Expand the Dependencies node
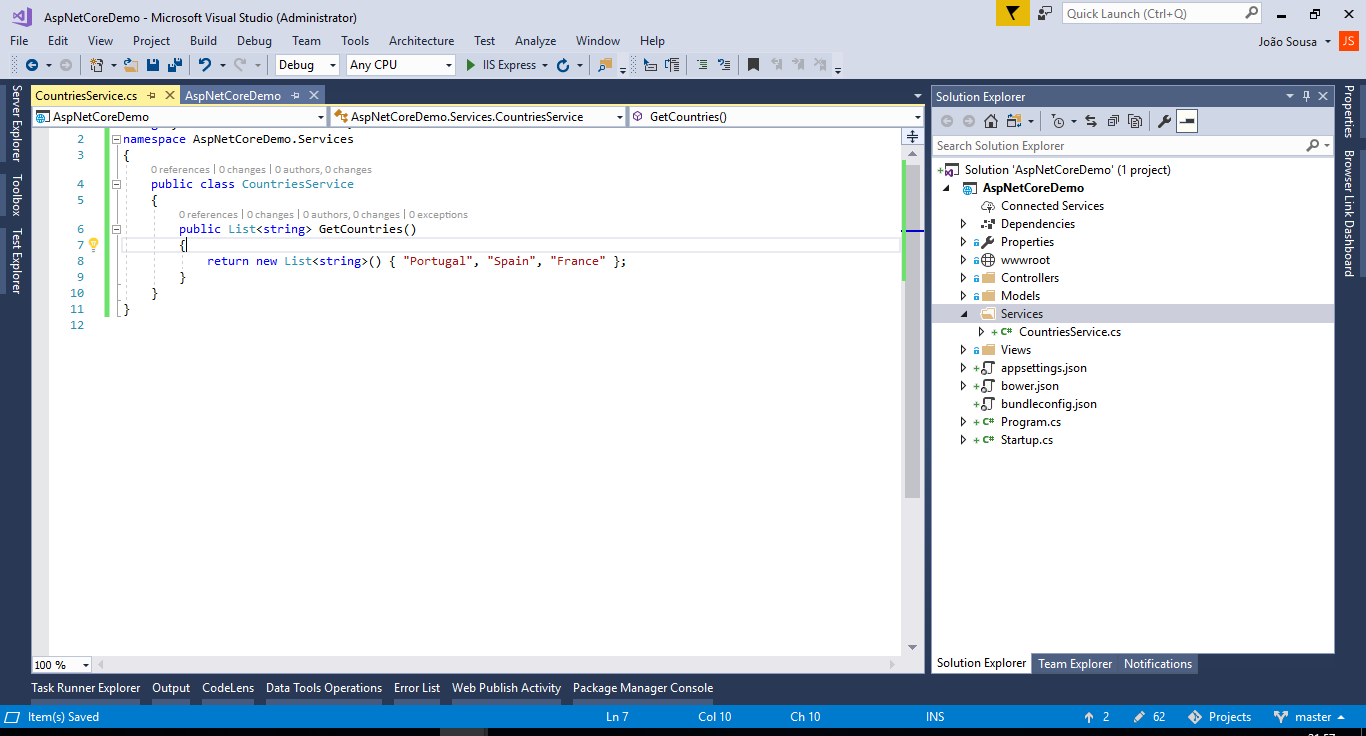This screenshot has height=736, width=1366. click(x=963, y=224)
